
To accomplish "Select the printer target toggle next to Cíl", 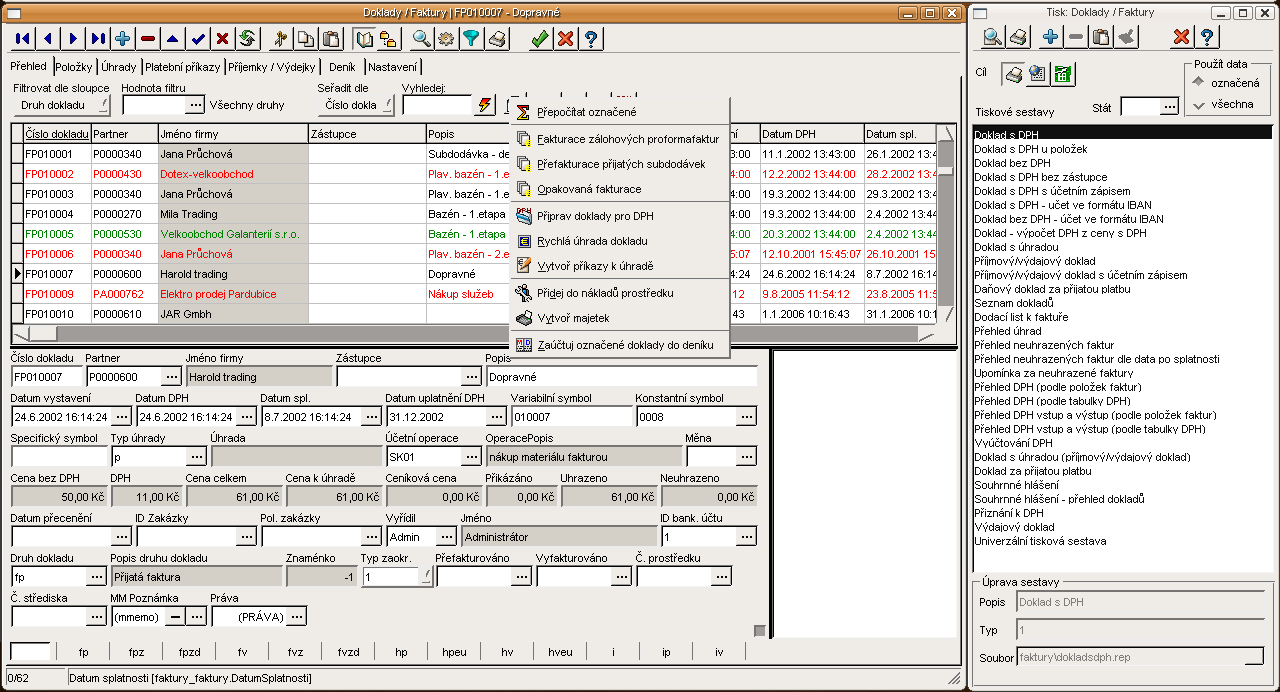I will coord(1015,75).
